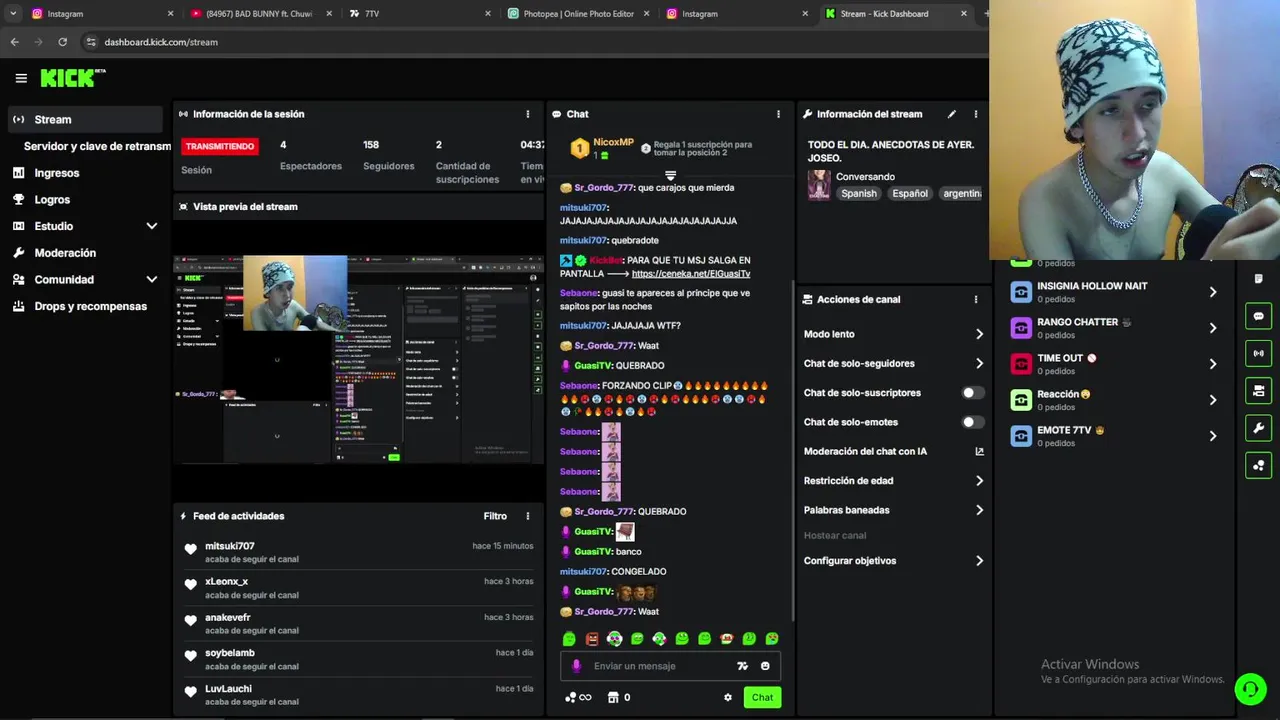
Task: Open the Kick hamburger menu
Action: [21, 78]
